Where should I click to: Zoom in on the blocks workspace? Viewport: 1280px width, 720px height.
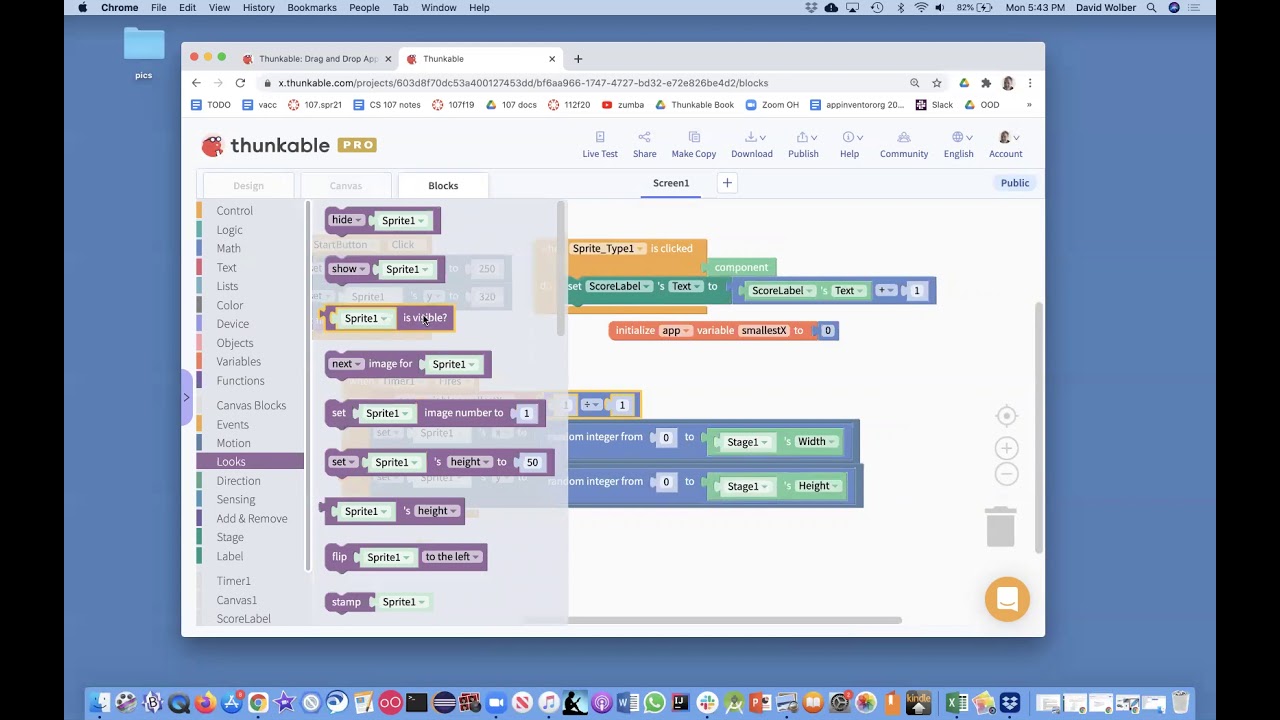tap(1007, 448)
